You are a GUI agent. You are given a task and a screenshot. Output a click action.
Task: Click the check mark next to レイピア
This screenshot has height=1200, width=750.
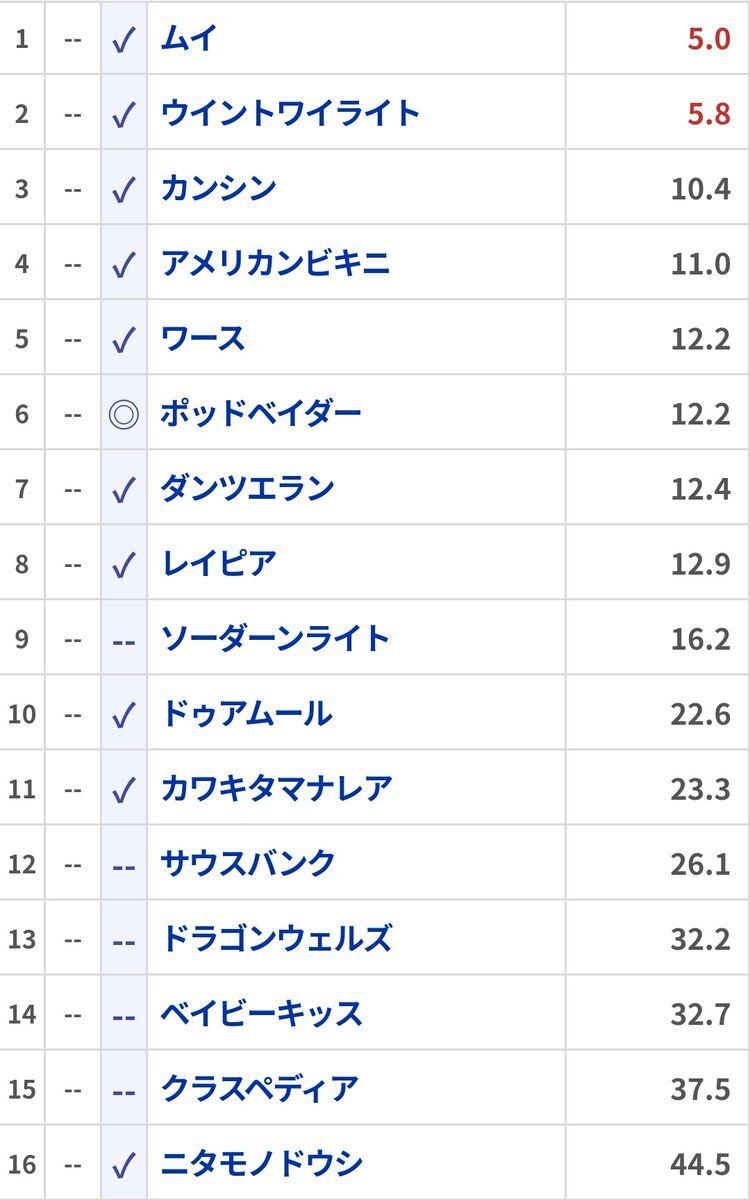pos(123,565)
